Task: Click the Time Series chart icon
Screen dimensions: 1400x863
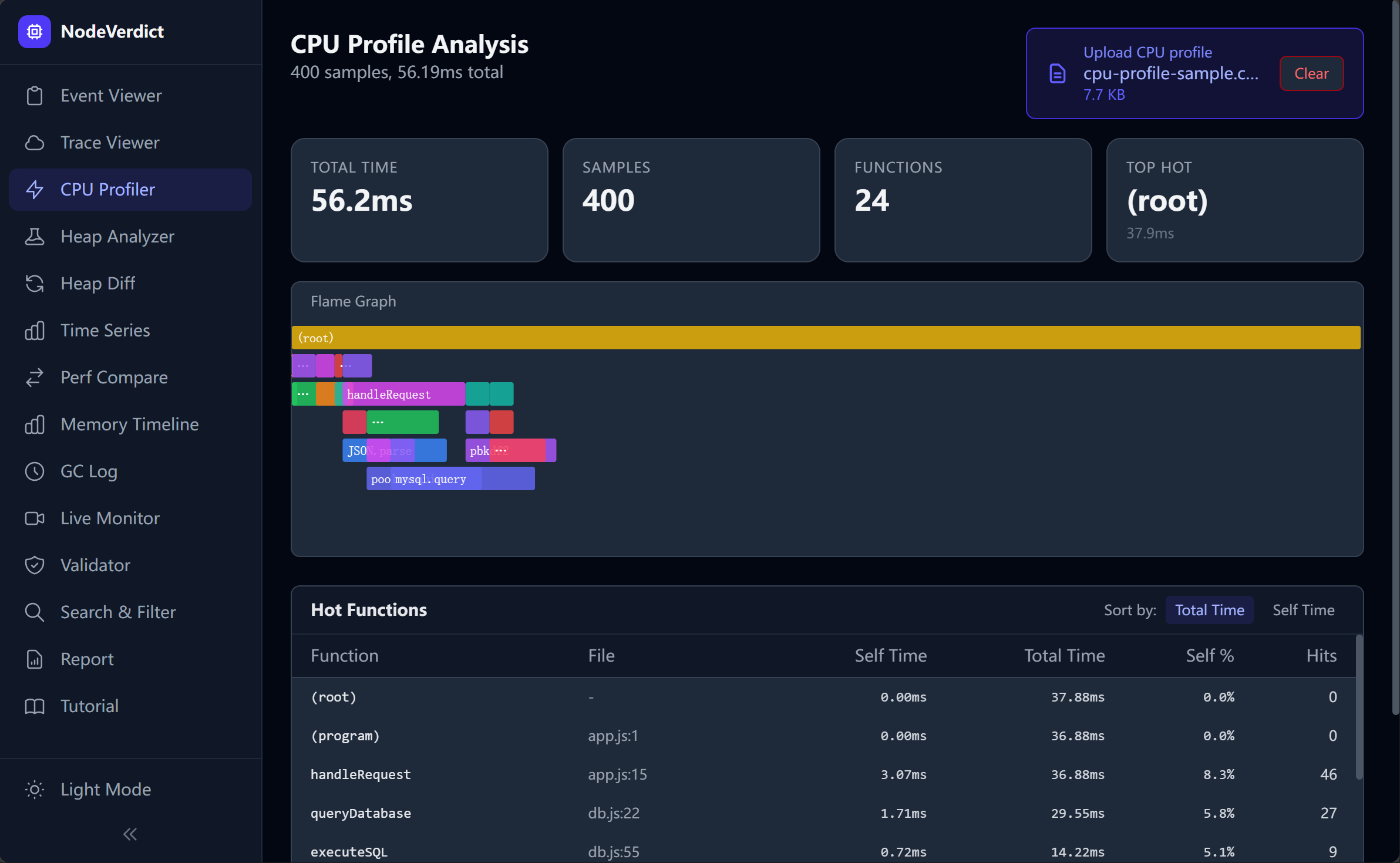Action: [x=35, y=331]
